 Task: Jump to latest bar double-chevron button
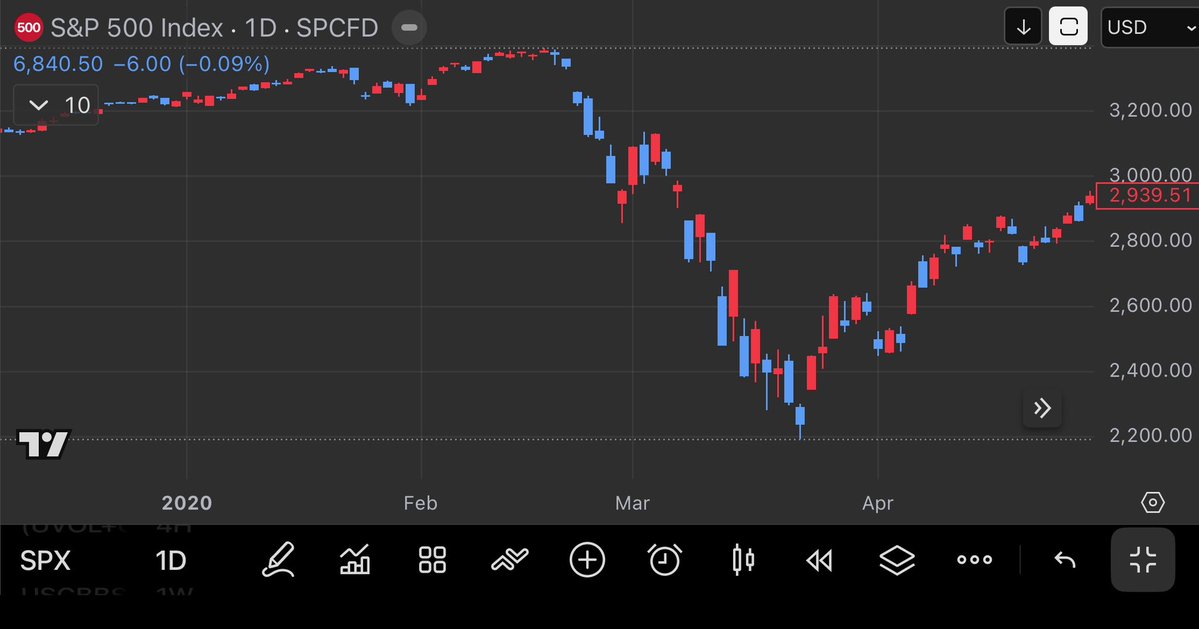[x=1042, y=408]
